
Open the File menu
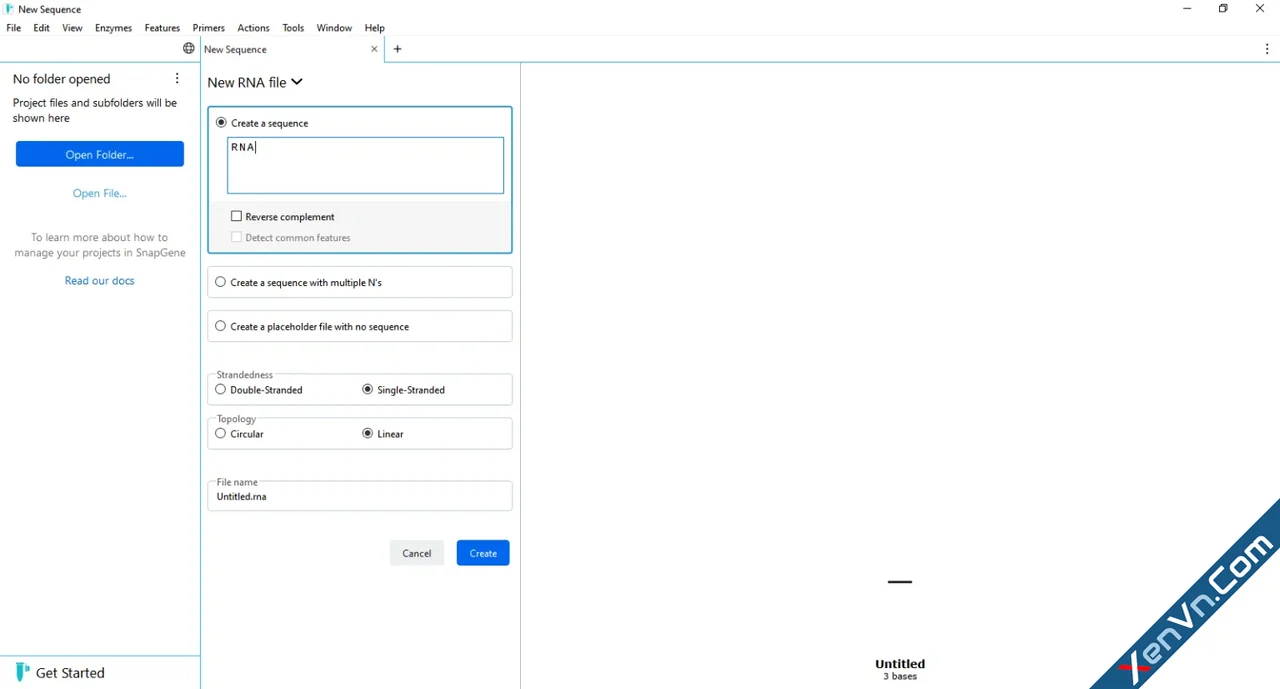13,28
